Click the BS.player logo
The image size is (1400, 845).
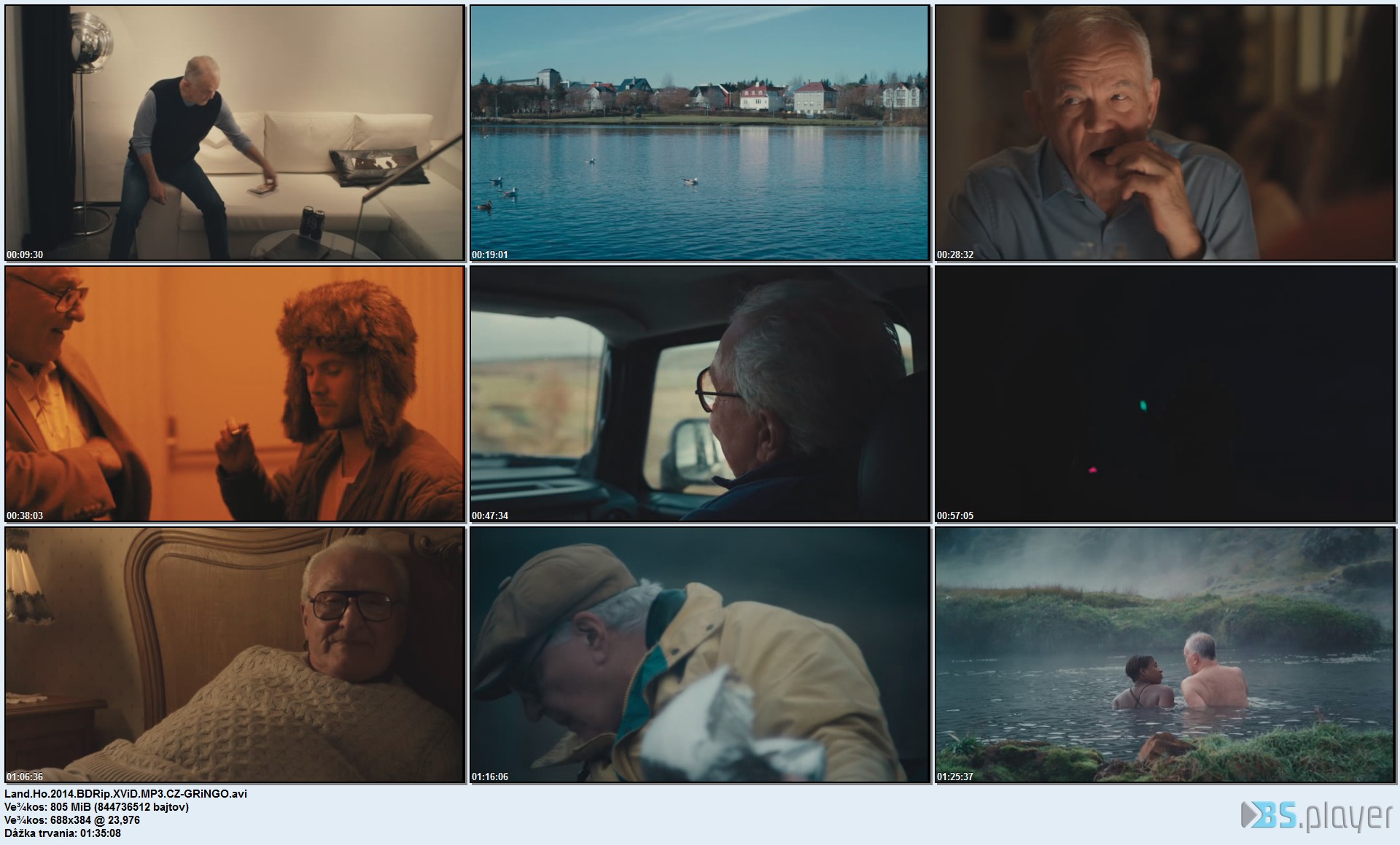point(1317,817)
